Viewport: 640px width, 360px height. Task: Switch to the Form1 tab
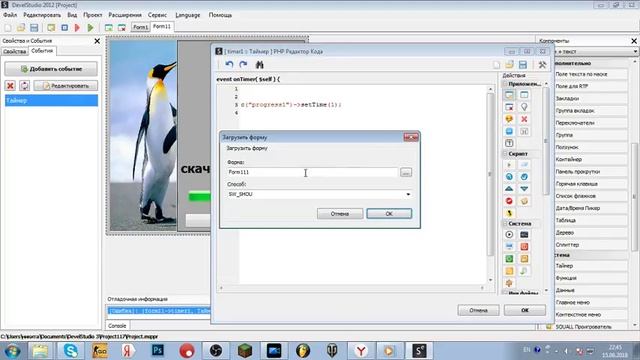tap(140, 27)
